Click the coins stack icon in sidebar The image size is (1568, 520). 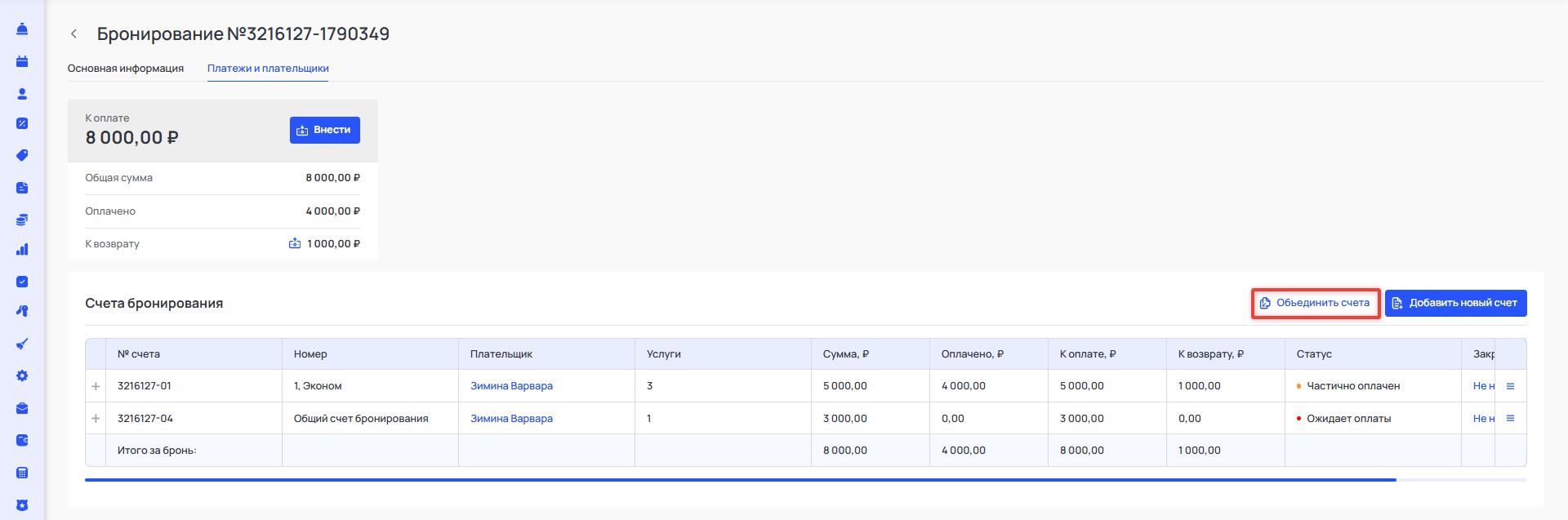coord(22,220)
